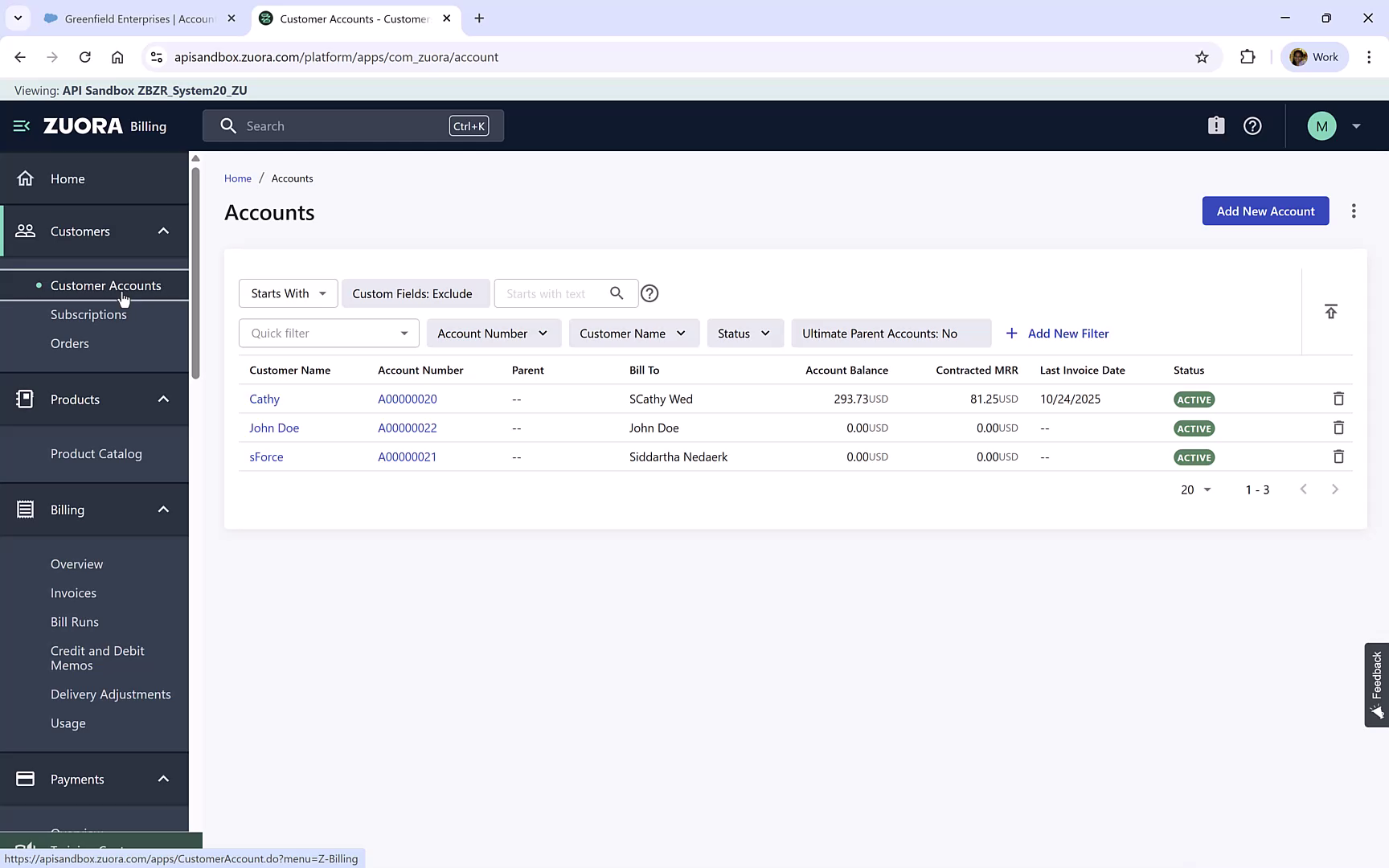The height and width of the screenshot is (868, 1389).
Task: Go to next page with right arrow
Action: pos(1335,489)
